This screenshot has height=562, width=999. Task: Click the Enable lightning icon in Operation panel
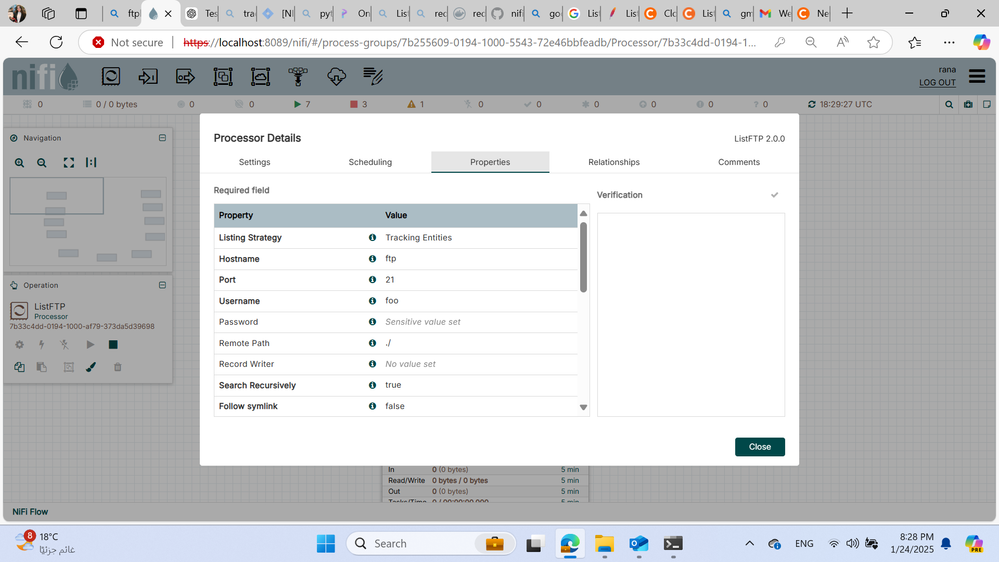pyautogui.click(x=41, y=345)
